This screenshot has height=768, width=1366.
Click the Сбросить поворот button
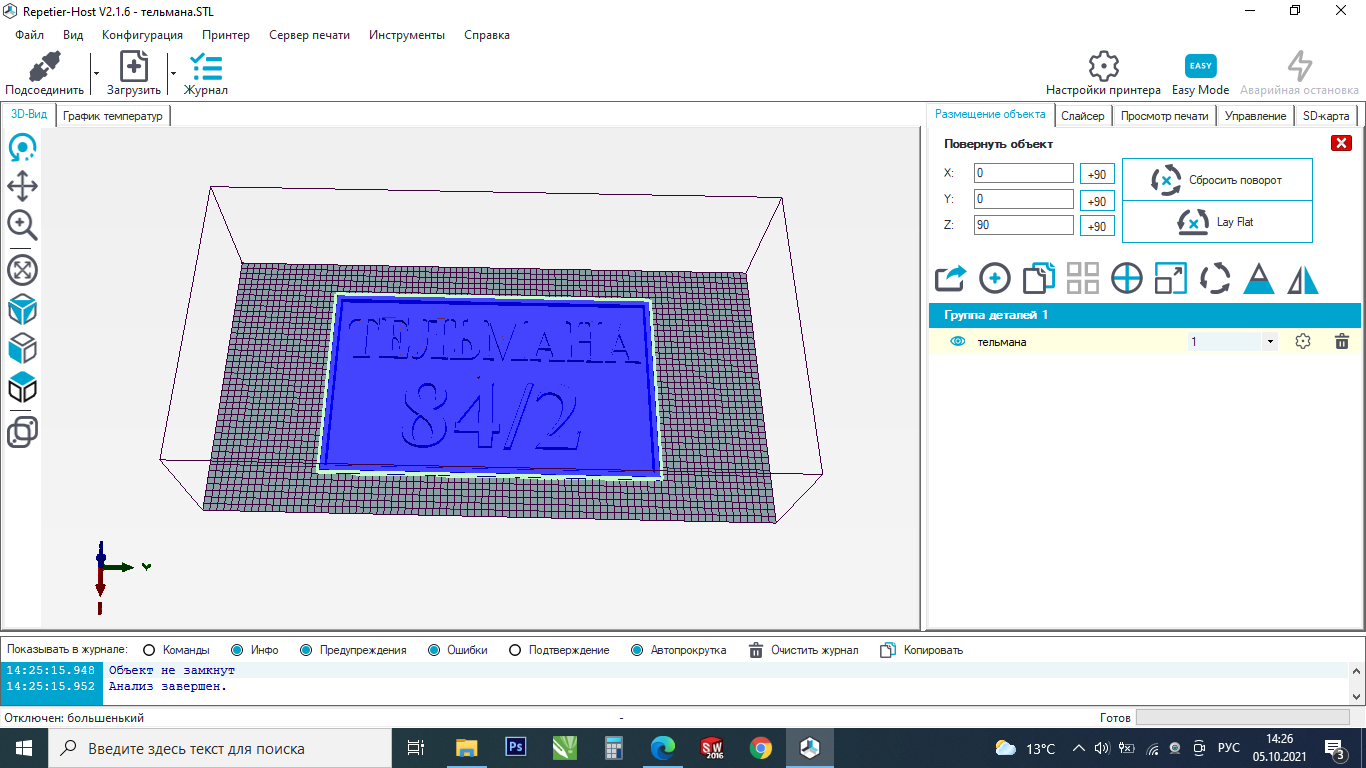(1217, 180)
